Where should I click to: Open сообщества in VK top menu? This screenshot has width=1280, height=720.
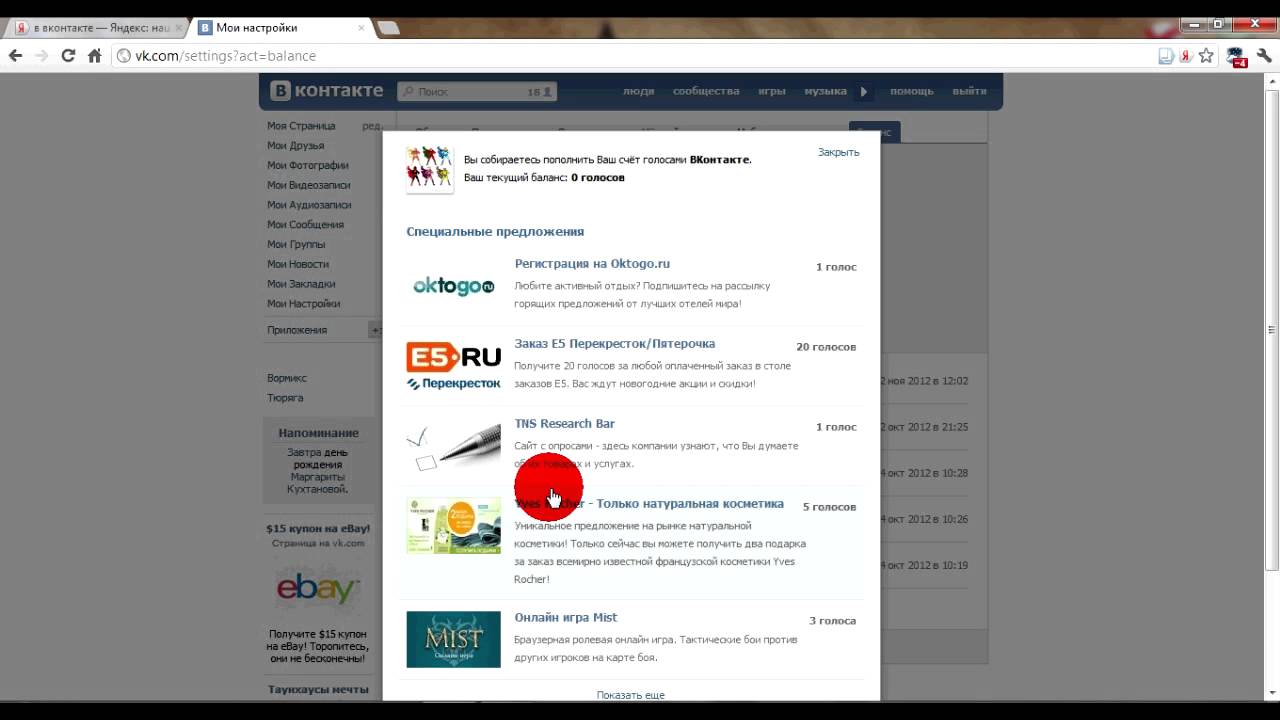pos(706,91)
